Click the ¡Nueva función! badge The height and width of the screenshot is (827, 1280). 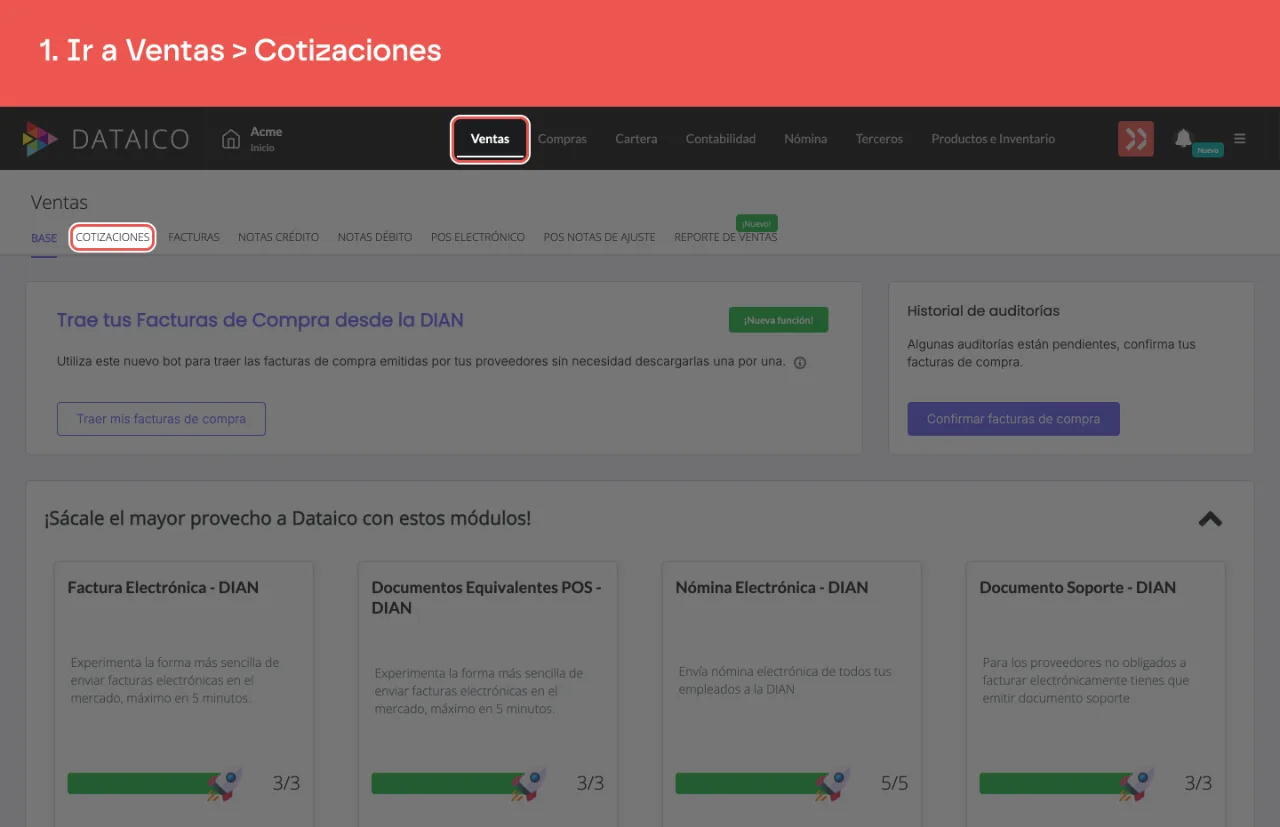[779, 320]
